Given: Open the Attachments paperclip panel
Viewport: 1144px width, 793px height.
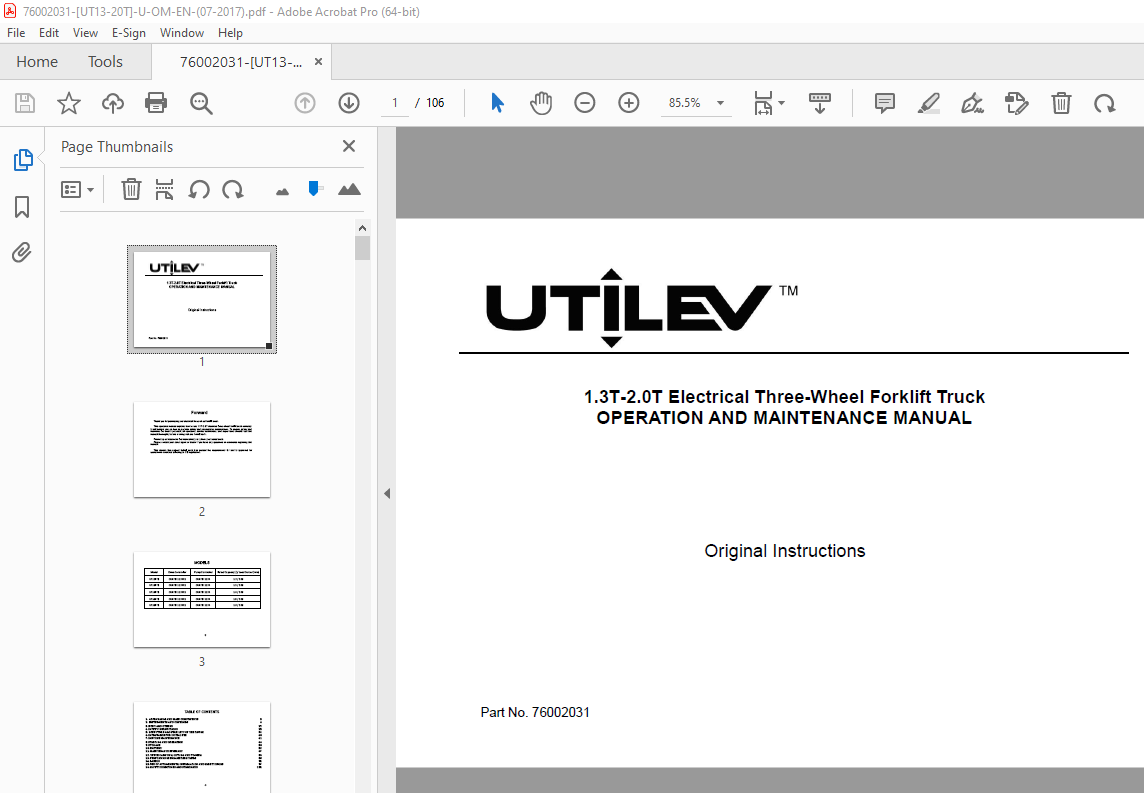Looking at the screenshot, I should [22, 252].
